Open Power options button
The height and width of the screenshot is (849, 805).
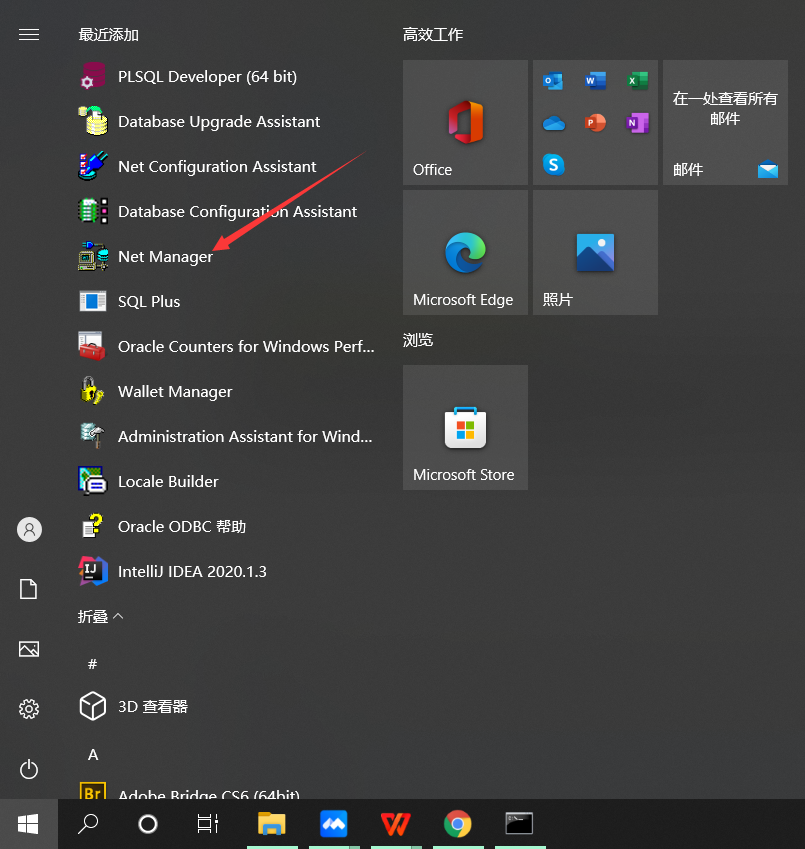[x=29, y=769]
